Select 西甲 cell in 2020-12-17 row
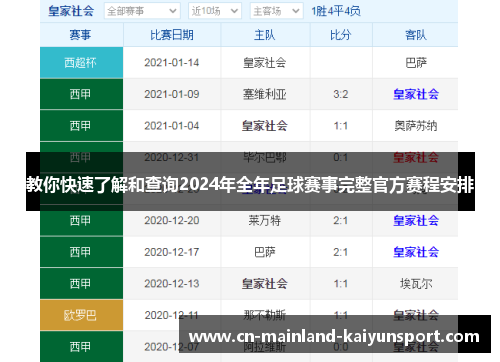Image resolution: width=500 pixels, height=362 pixels. click(x=81, y=252)
